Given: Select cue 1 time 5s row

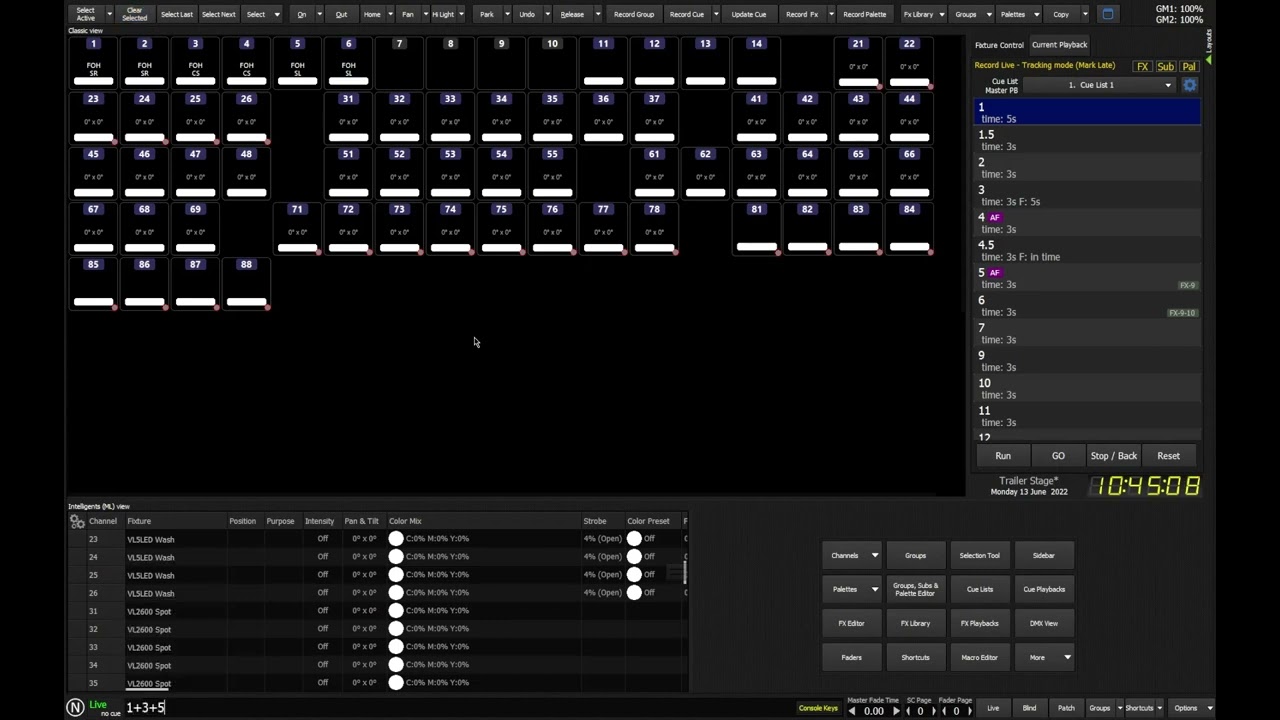Looking at the screenshot, I should [x=1088, y=112].
